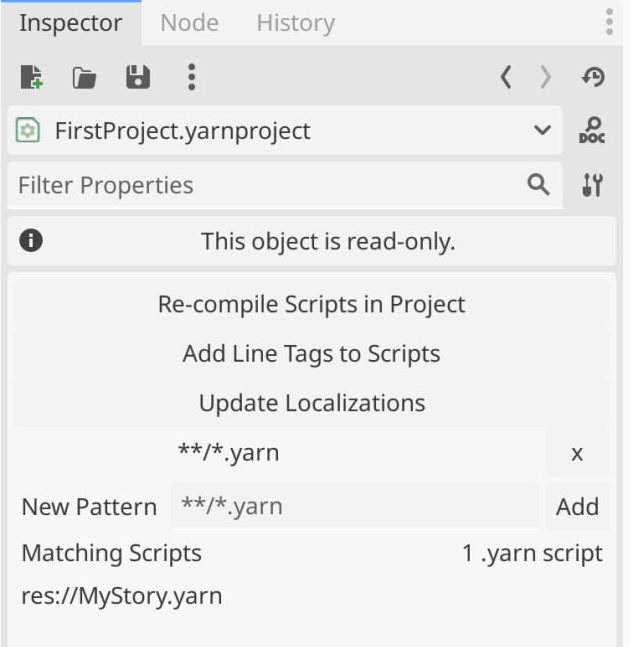This screenshot has height=647, width=631.
Task: Open documentation for this object
Action: [x=592, y=131]
